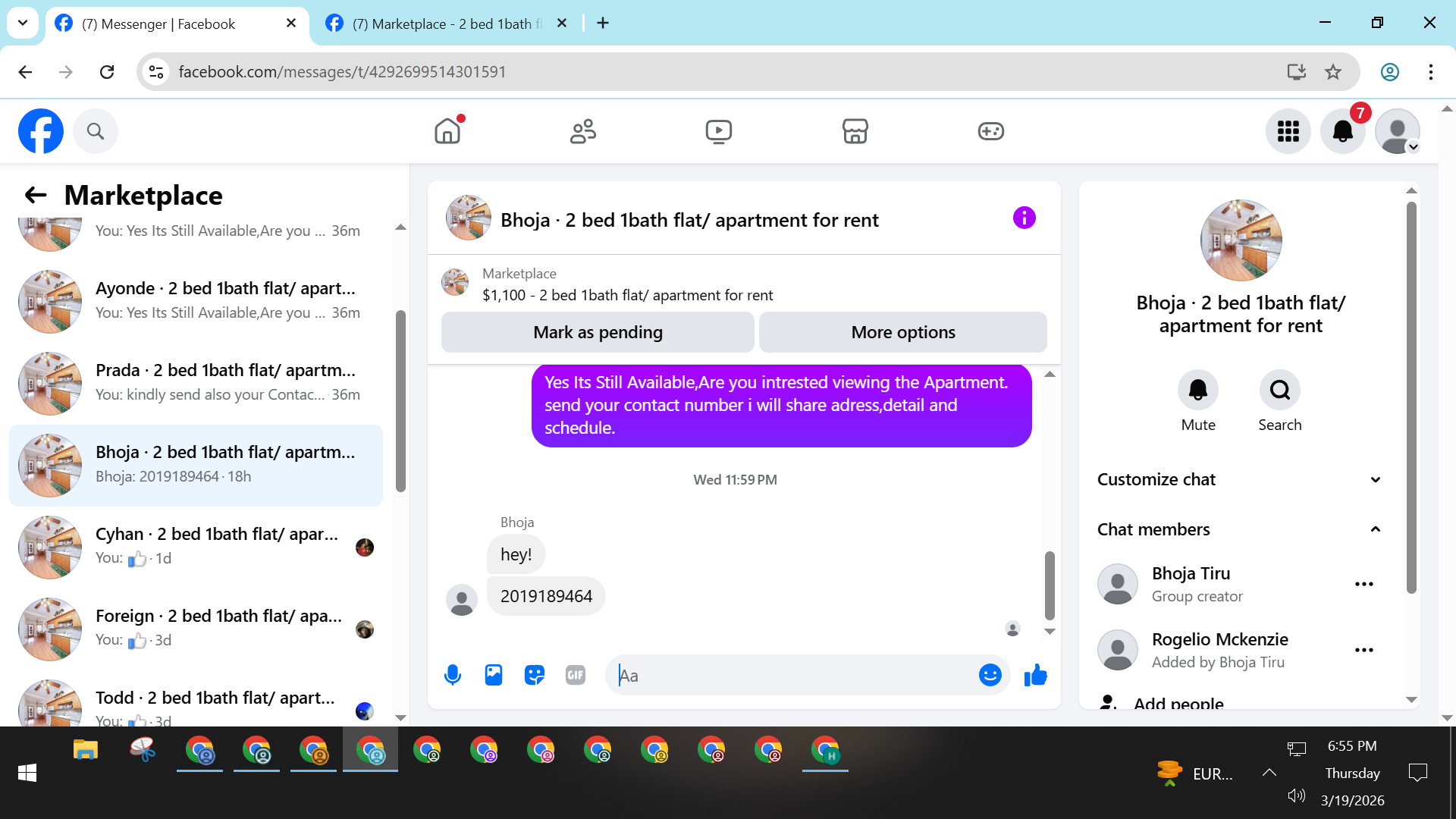This screenshot has height=819, width=1456.
Task: Open the GIF picker
Action: (576, 675)
